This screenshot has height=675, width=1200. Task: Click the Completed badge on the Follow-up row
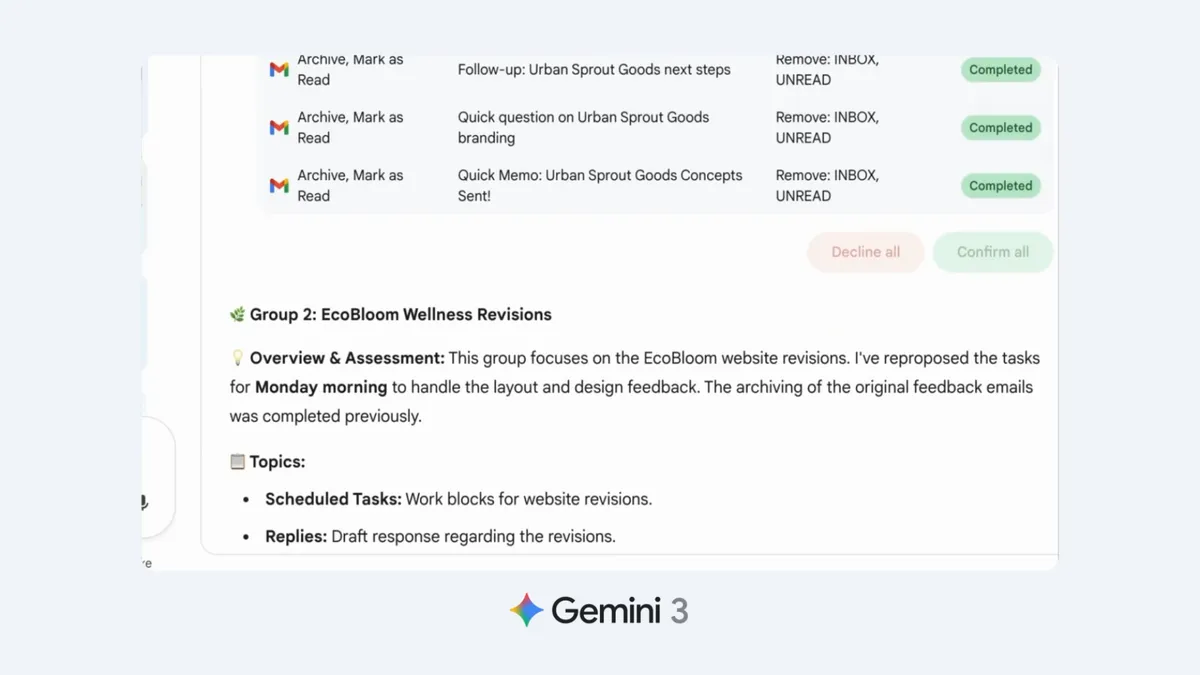pos(1000,69)
